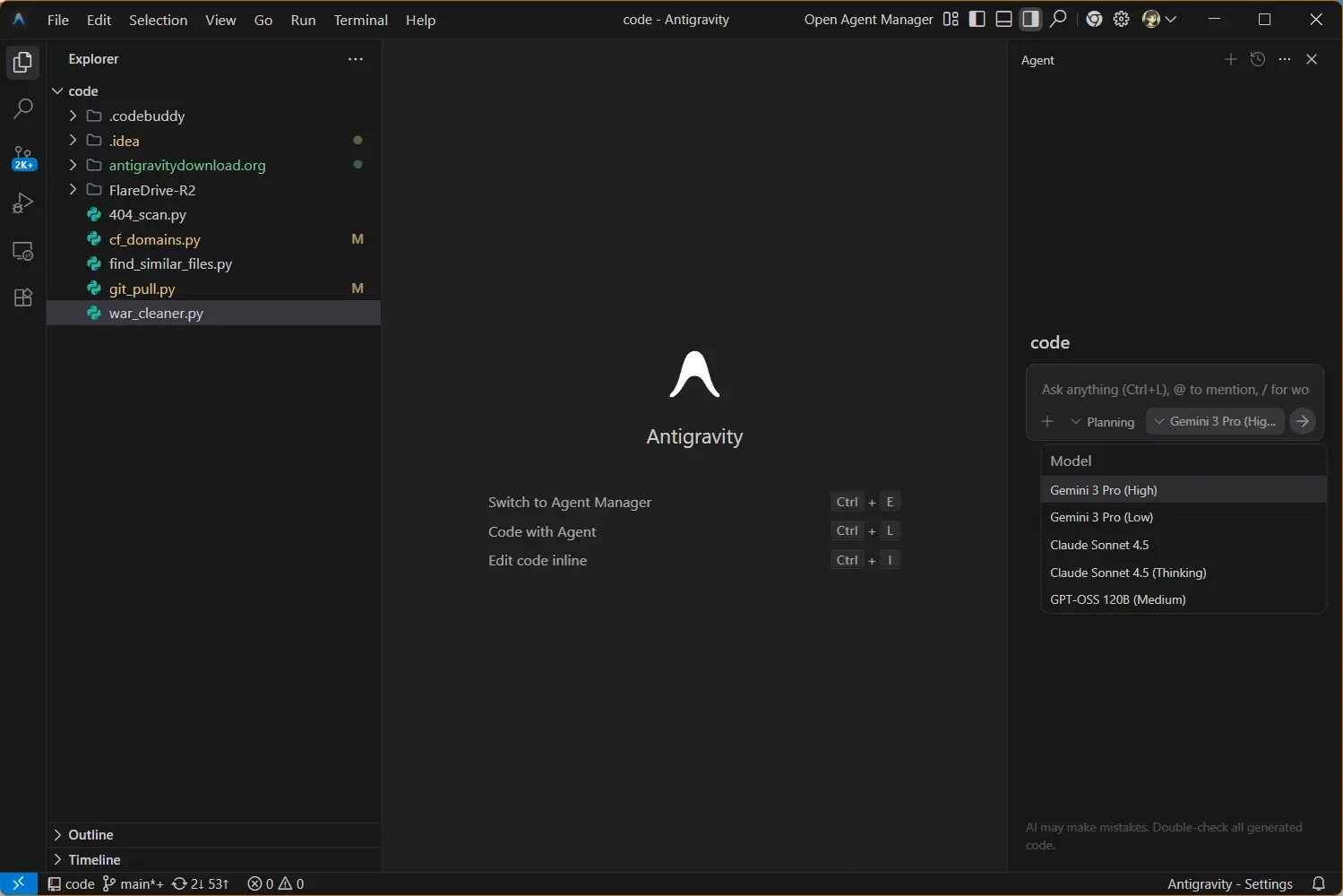Open account dropdown arrow beside avatar

pos(1170,19)
